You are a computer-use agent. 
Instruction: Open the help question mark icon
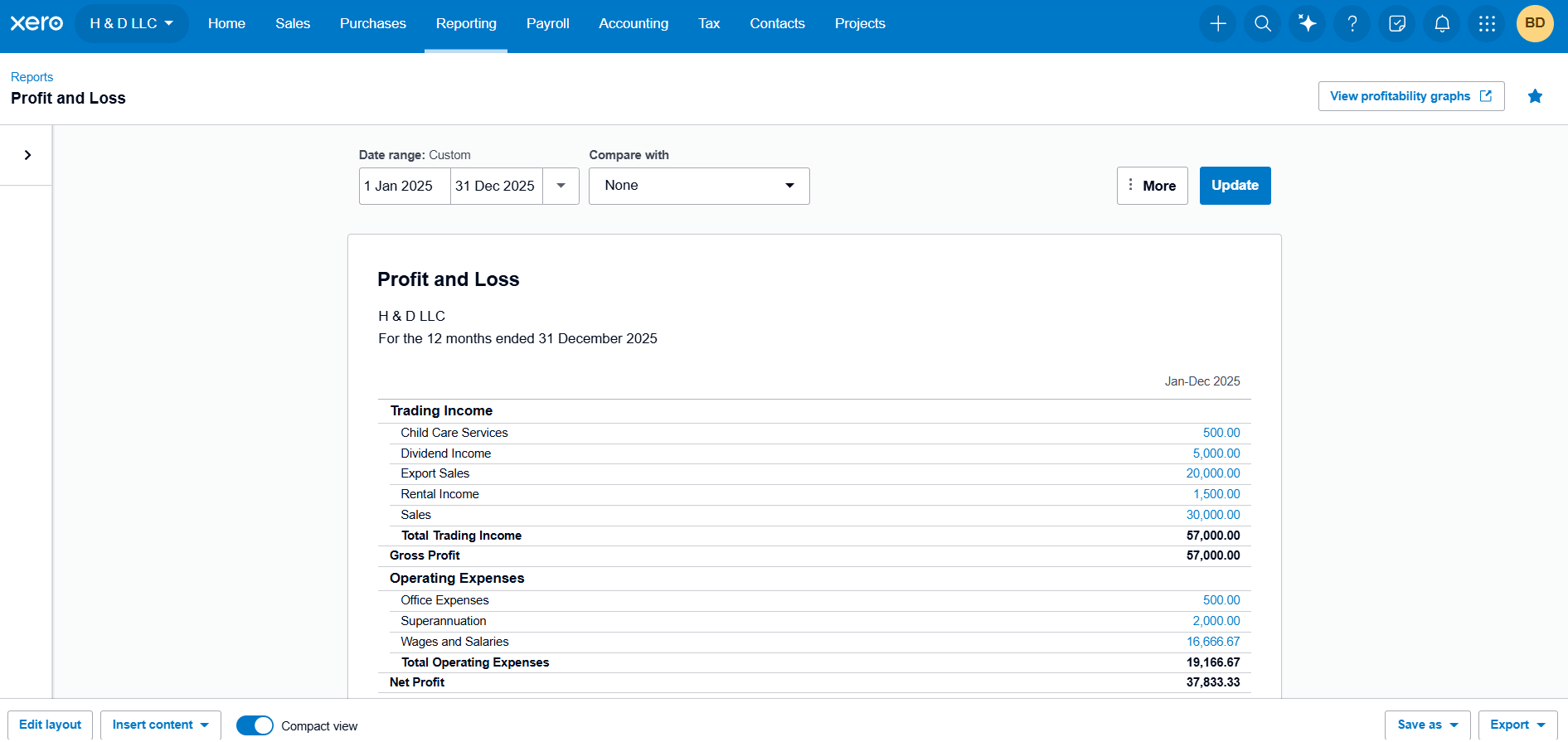(x=1352, y=23)
